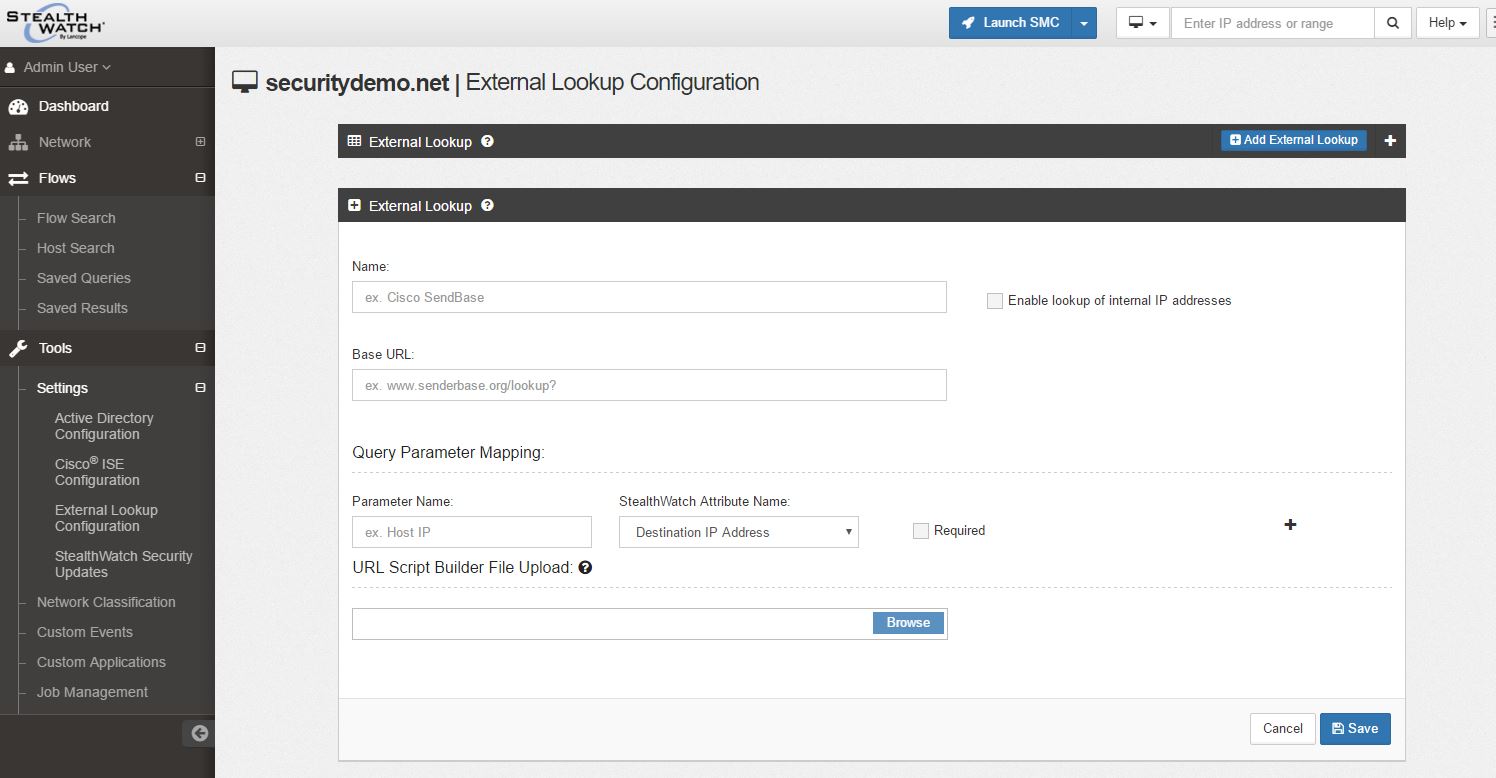Viewport: 1496px width, 778px height.
Task: Click the Name input field
Action: (649, 297)
